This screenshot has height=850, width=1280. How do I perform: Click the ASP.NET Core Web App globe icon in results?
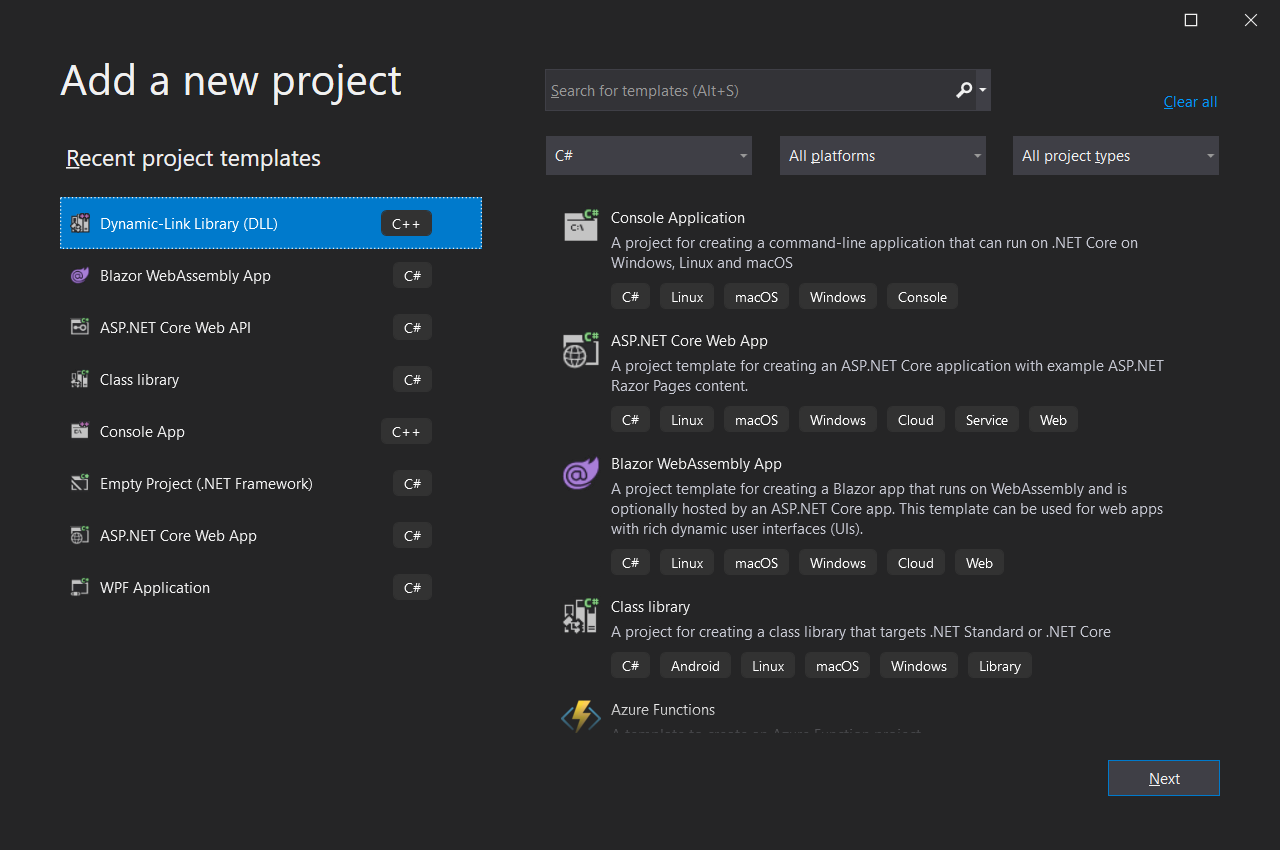tap(581, 349)
